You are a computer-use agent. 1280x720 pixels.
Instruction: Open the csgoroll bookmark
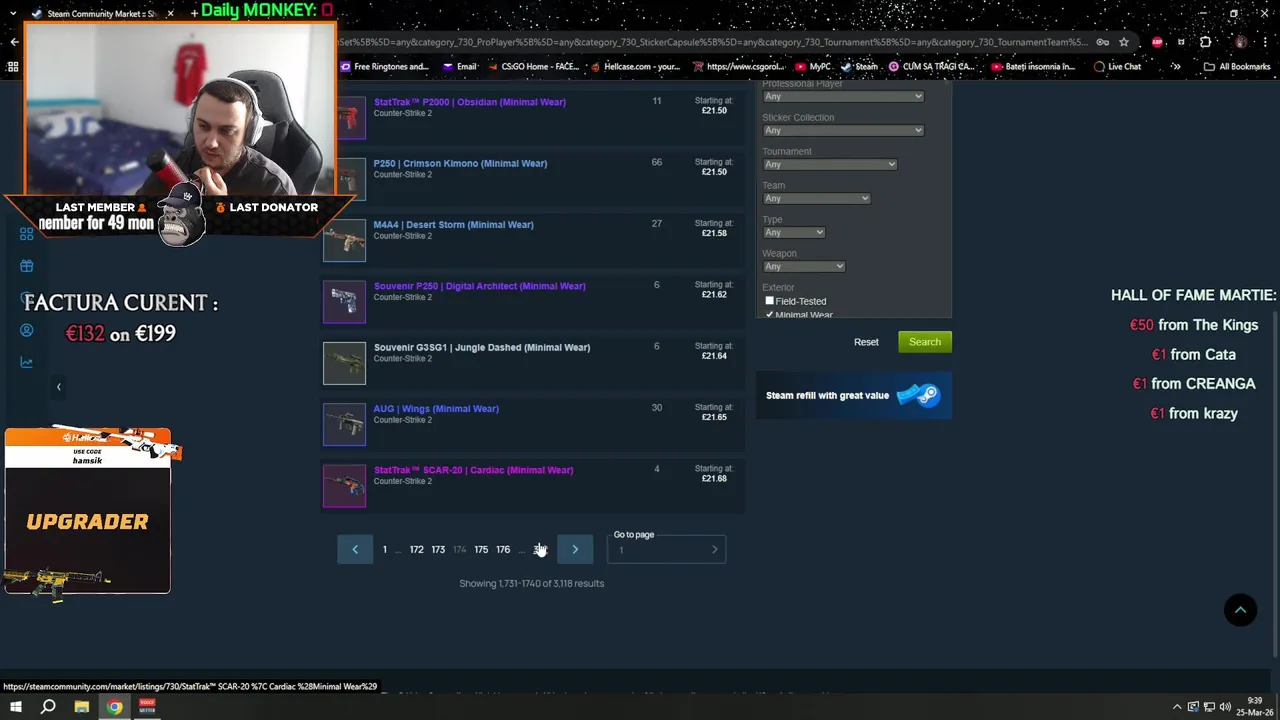pyautogui.click(x=740, y=67)
